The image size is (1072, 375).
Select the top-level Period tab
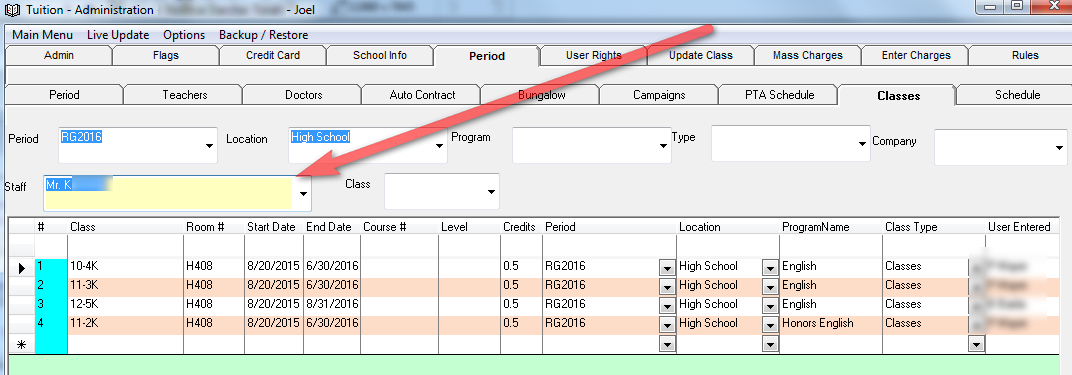(487, 55)
